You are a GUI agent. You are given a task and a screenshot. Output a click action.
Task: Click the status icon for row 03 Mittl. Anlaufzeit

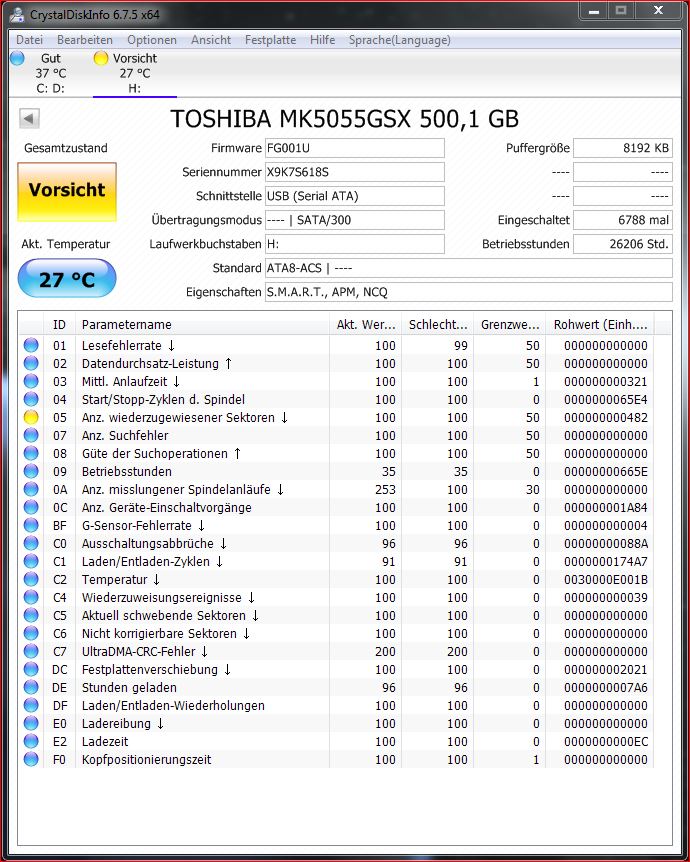pos(31,382)
